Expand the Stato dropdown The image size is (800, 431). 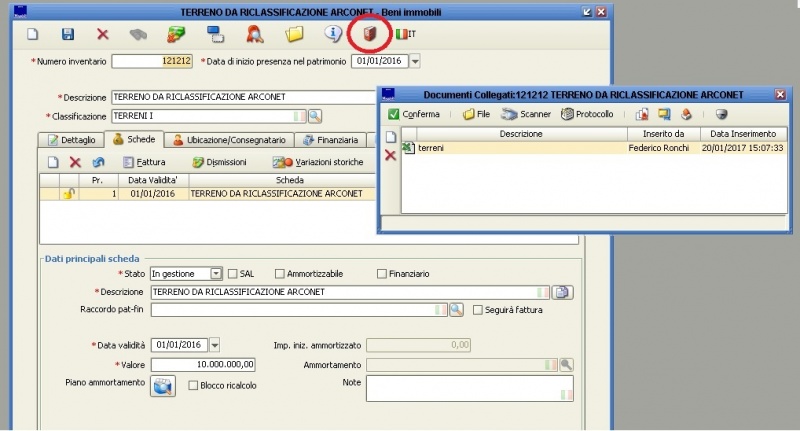pyautogui.click(x=216, y=273)
